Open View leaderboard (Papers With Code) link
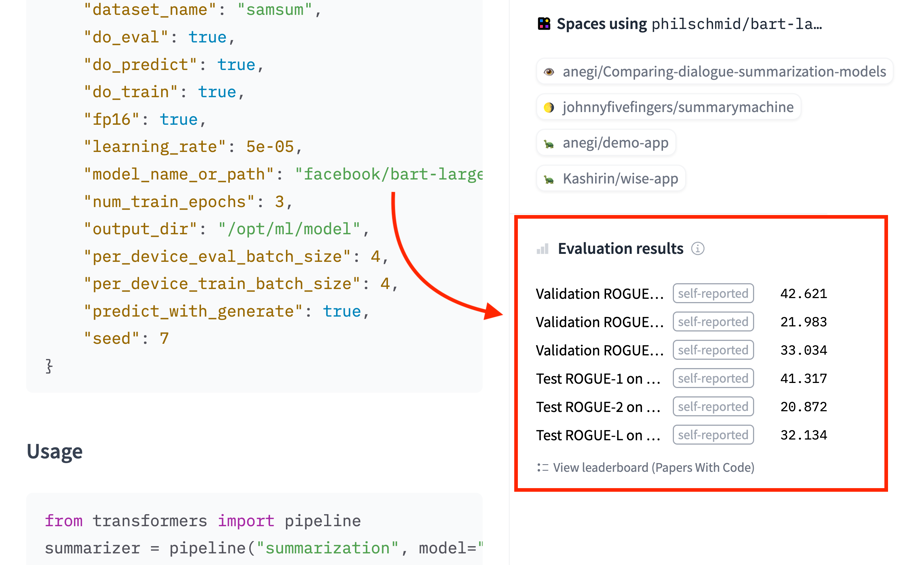 coord(653,467)
